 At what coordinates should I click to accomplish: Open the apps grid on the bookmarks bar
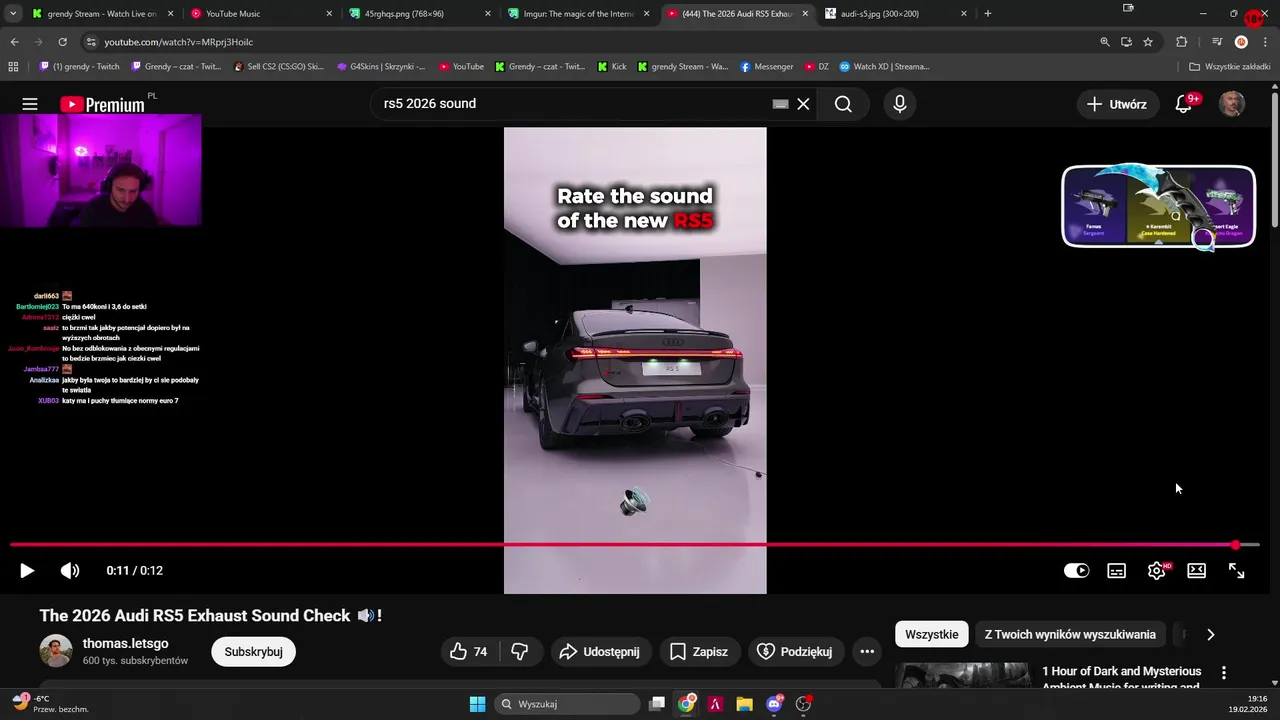pos(13,67)
